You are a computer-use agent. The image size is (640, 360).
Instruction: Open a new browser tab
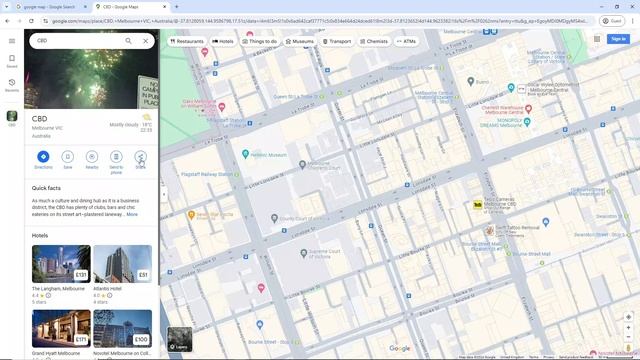[177, 7]
